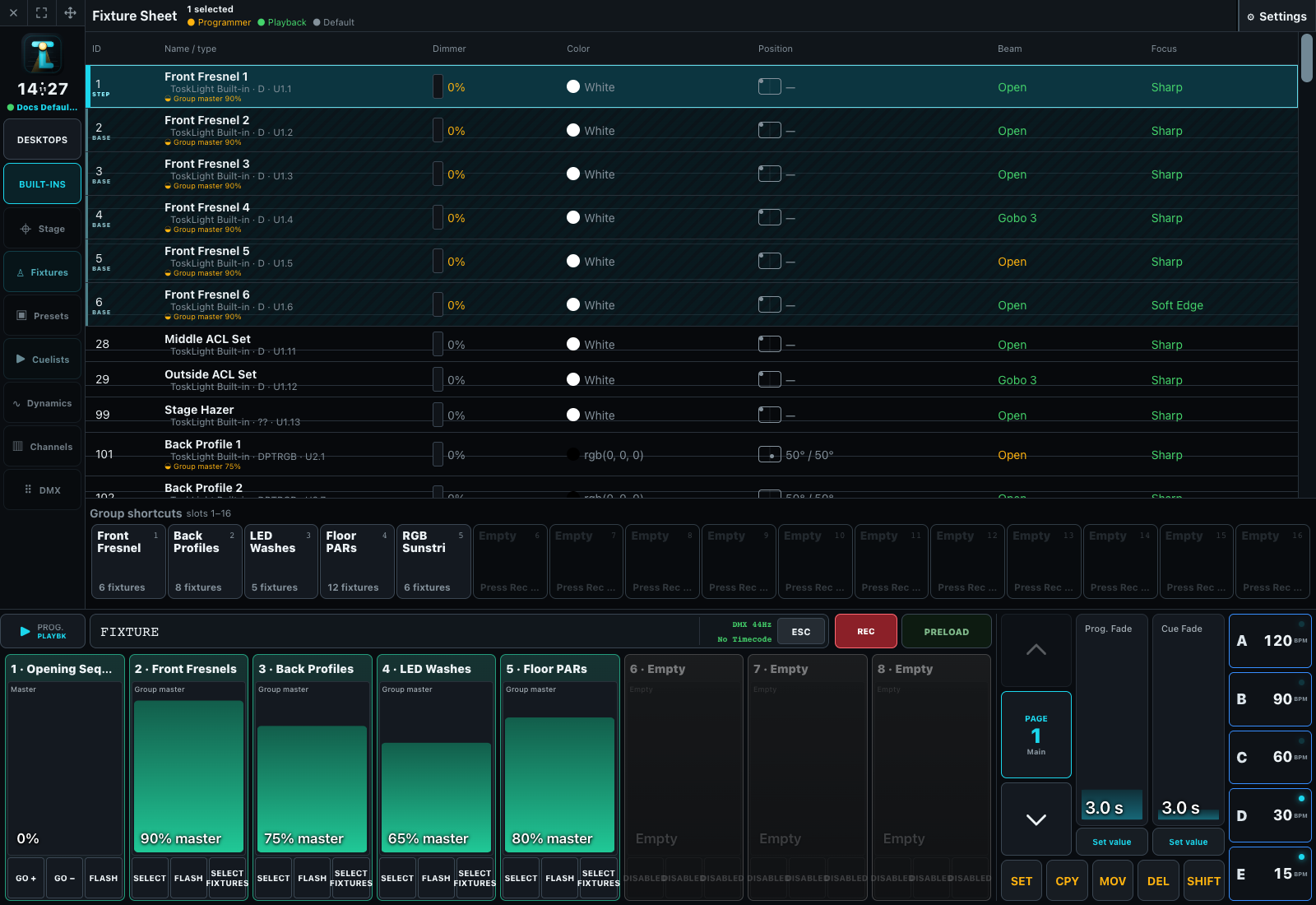Viewport: 1316px width, 905px height.
Task: Adjust the Front Fresnels 90% master fader
Action: point(188,776)
